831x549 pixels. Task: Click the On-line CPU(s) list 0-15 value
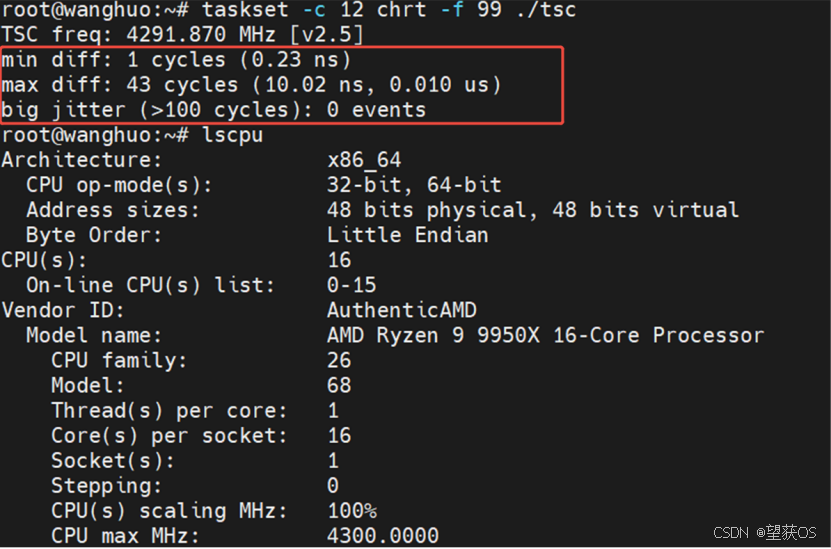tap(352, 285)
